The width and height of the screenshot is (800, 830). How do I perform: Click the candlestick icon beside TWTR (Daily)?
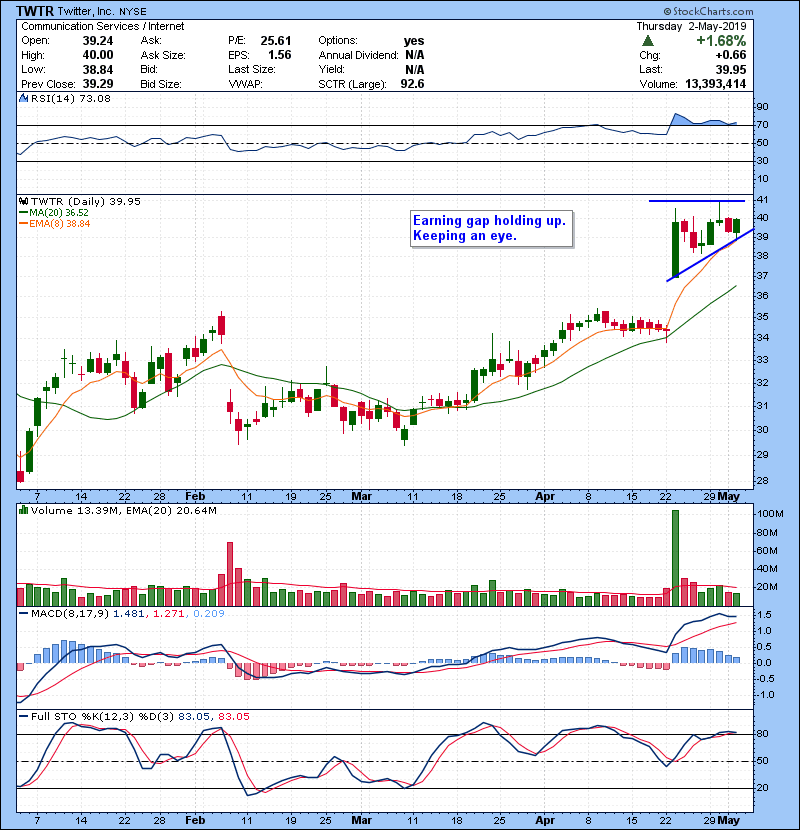[23, 201]
